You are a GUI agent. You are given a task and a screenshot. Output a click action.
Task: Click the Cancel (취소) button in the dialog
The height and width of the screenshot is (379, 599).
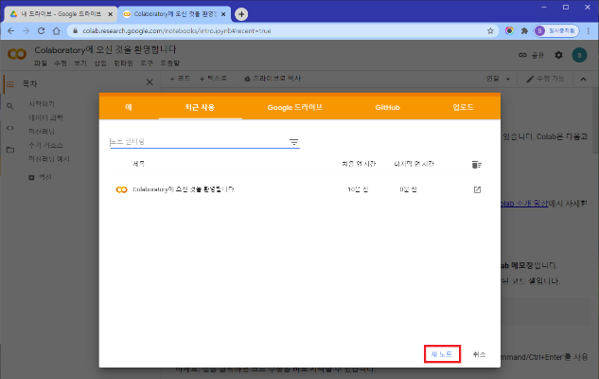click(479, 355)
